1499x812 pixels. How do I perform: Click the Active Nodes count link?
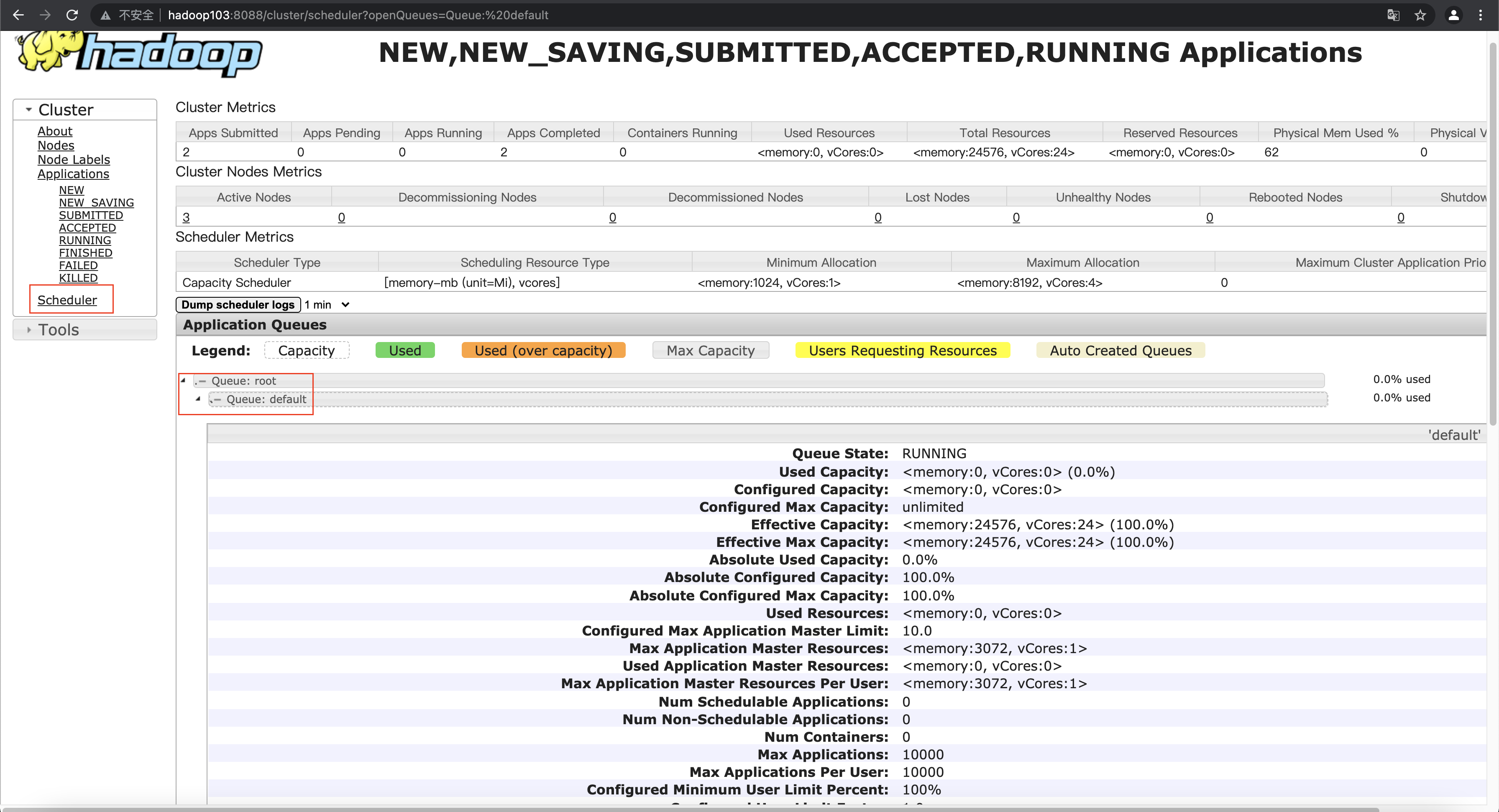click(186, 217)
